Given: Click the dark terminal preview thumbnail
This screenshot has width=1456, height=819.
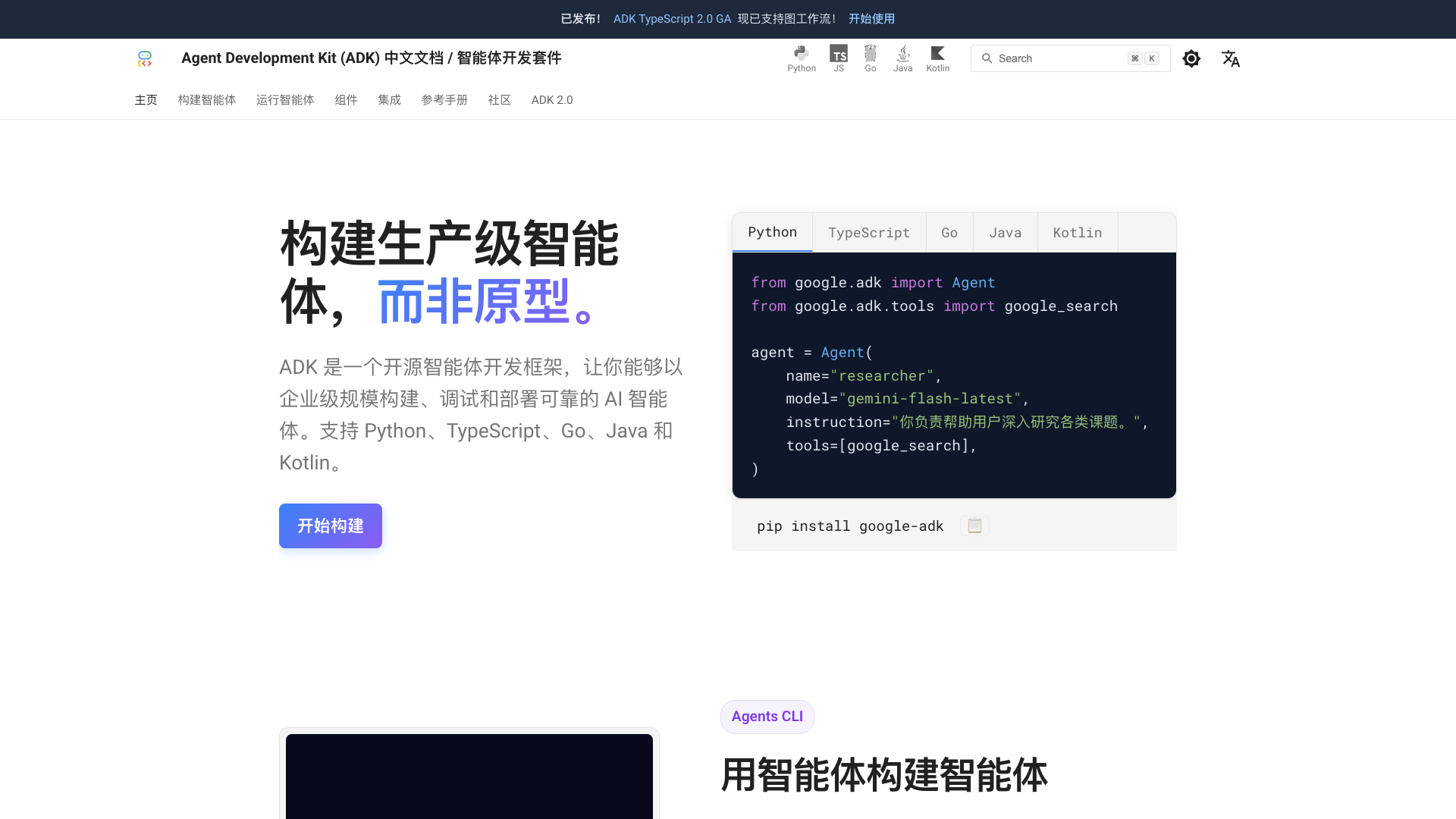Looking at the screenshot, I should pos(469,776).
